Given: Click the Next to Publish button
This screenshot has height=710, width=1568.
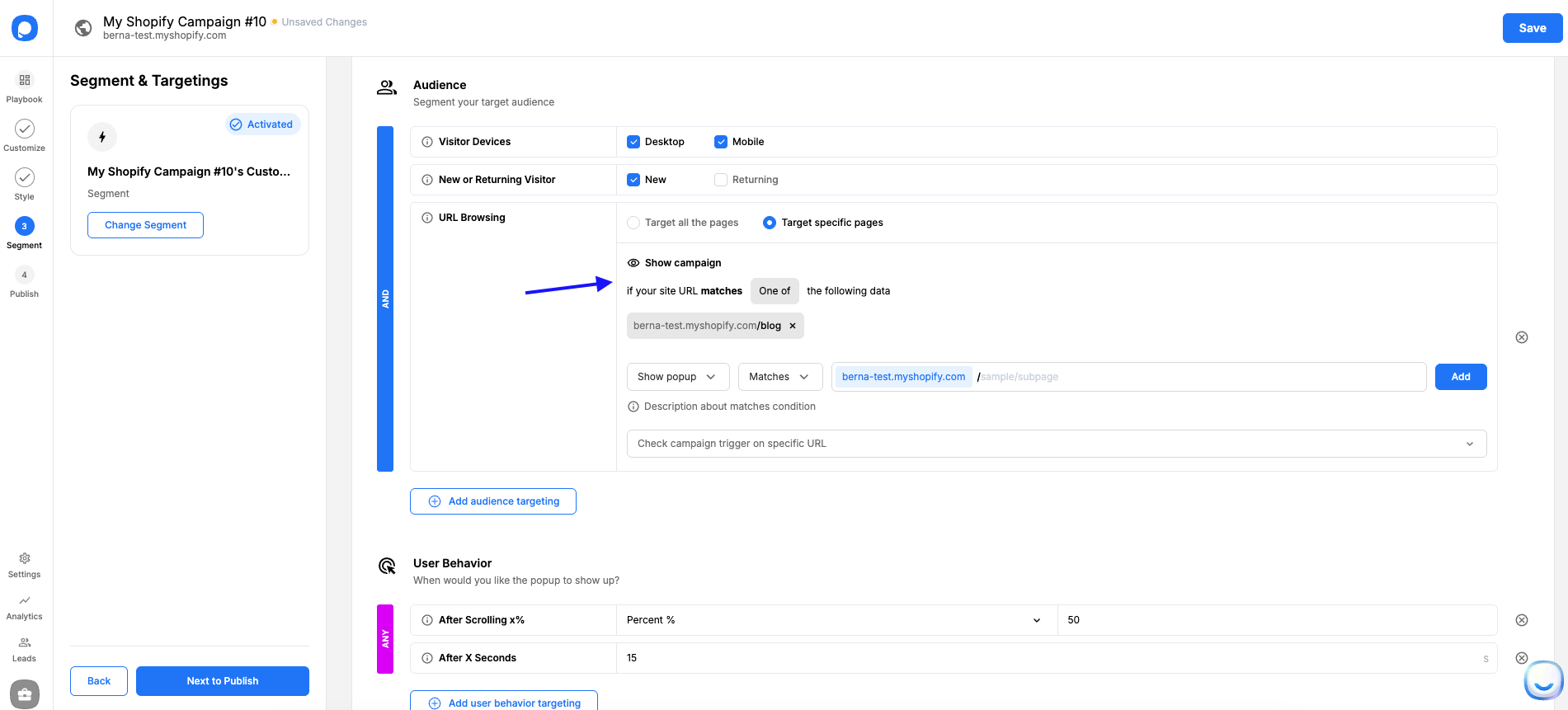Looking at the screenshot, I should (223, 681).
